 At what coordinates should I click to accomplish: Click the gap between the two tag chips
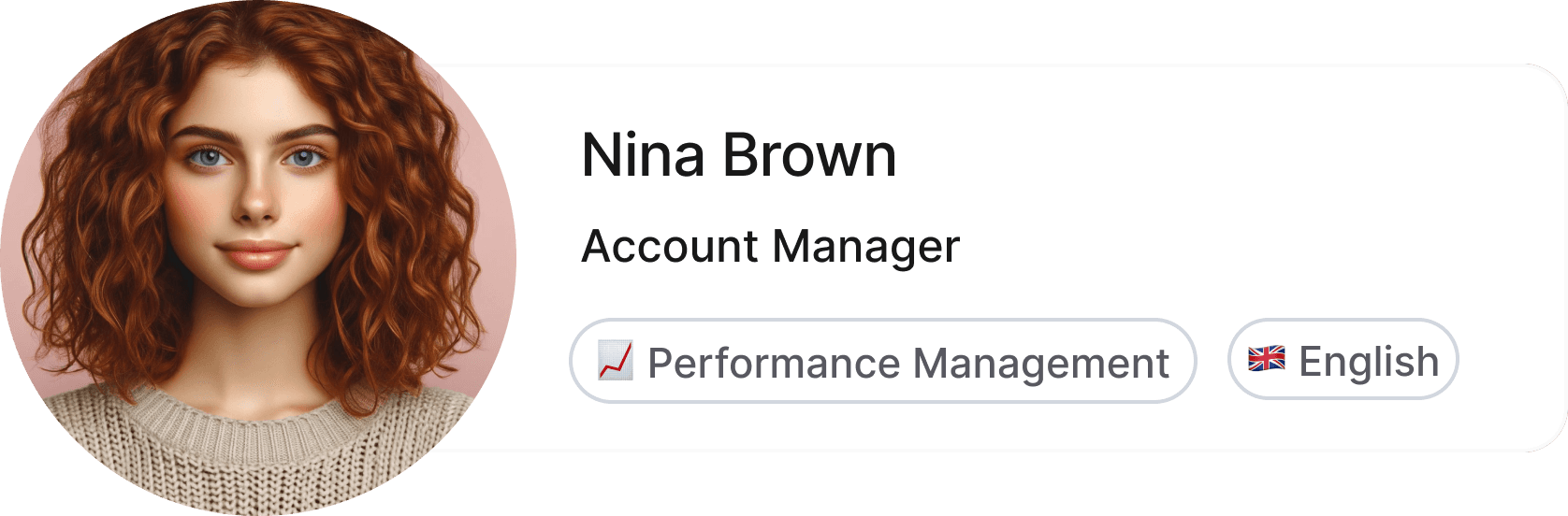pos(1212,361)
